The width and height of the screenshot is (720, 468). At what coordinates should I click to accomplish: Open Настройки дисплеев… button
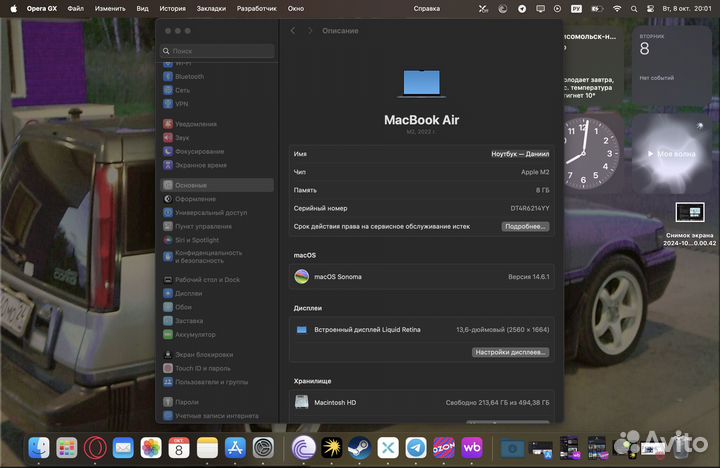511,352
